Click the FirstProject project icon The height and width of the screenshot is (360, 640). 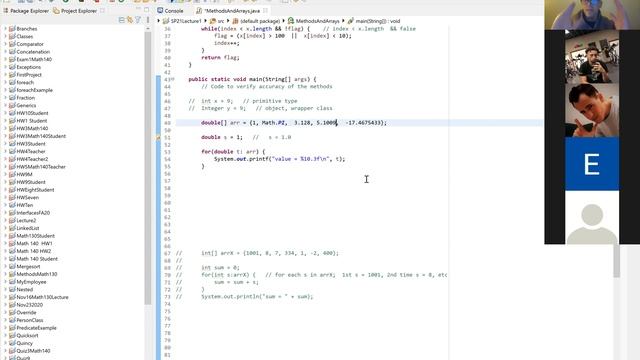click(x=12, y=75)
